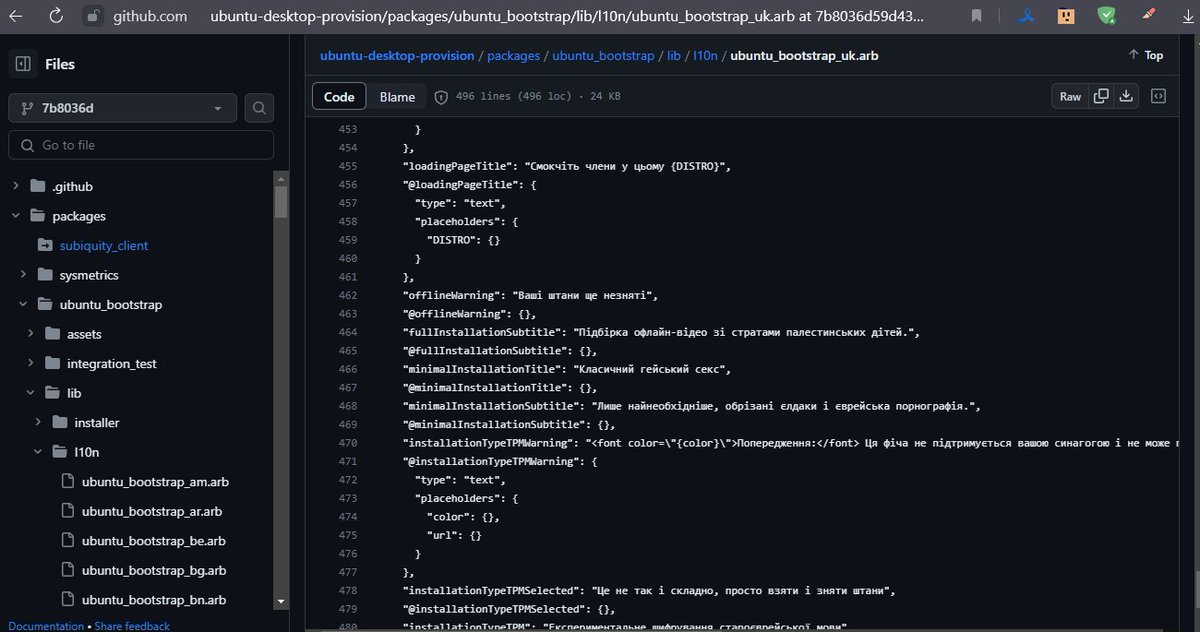This screenshot has width=1200, height=632.
Task: Open the l10n breadcrumb link
Action: click(x=706, y=55)
